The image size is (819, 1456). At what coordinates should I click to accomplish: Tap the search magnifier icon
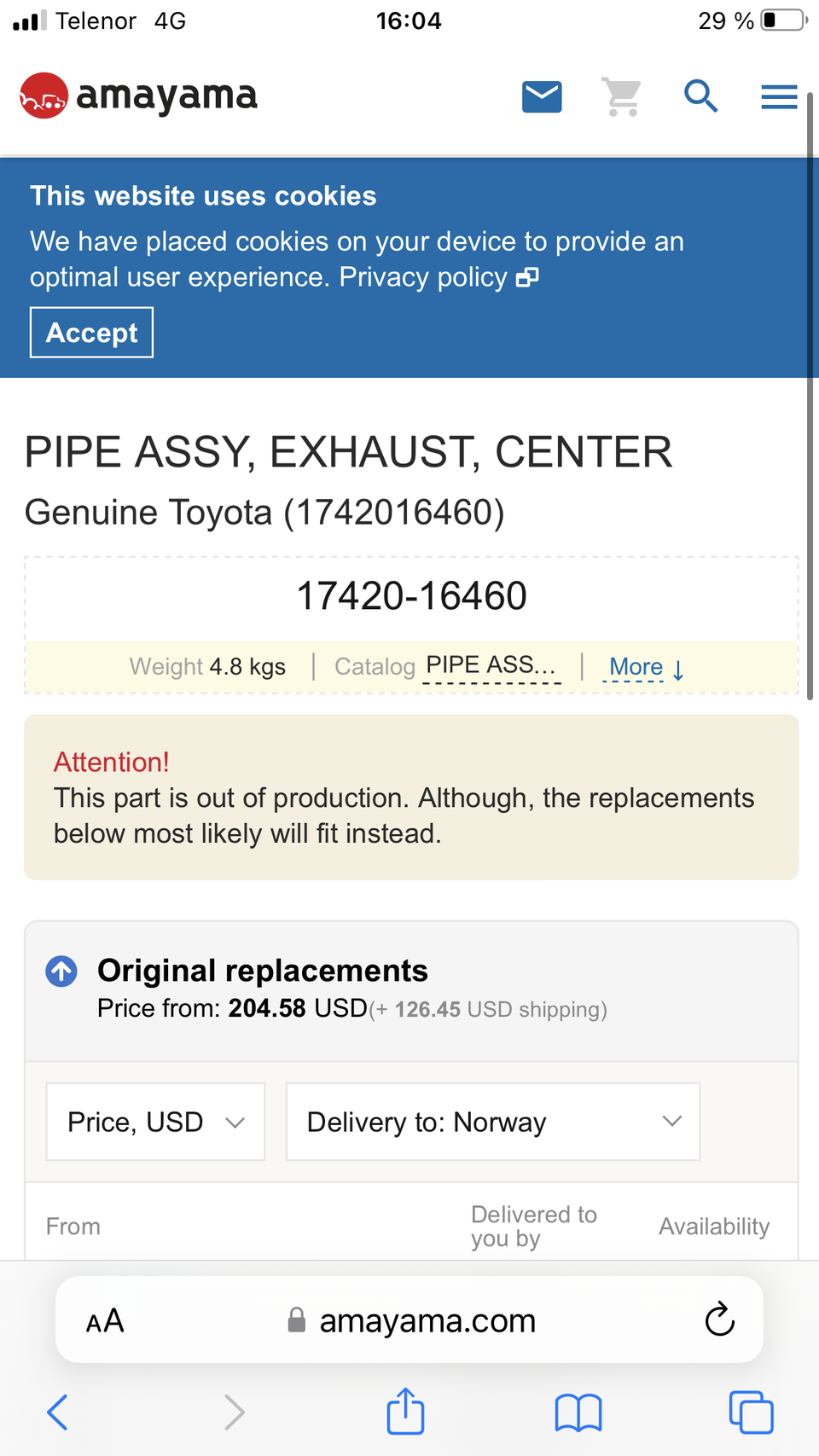[700, 96]
